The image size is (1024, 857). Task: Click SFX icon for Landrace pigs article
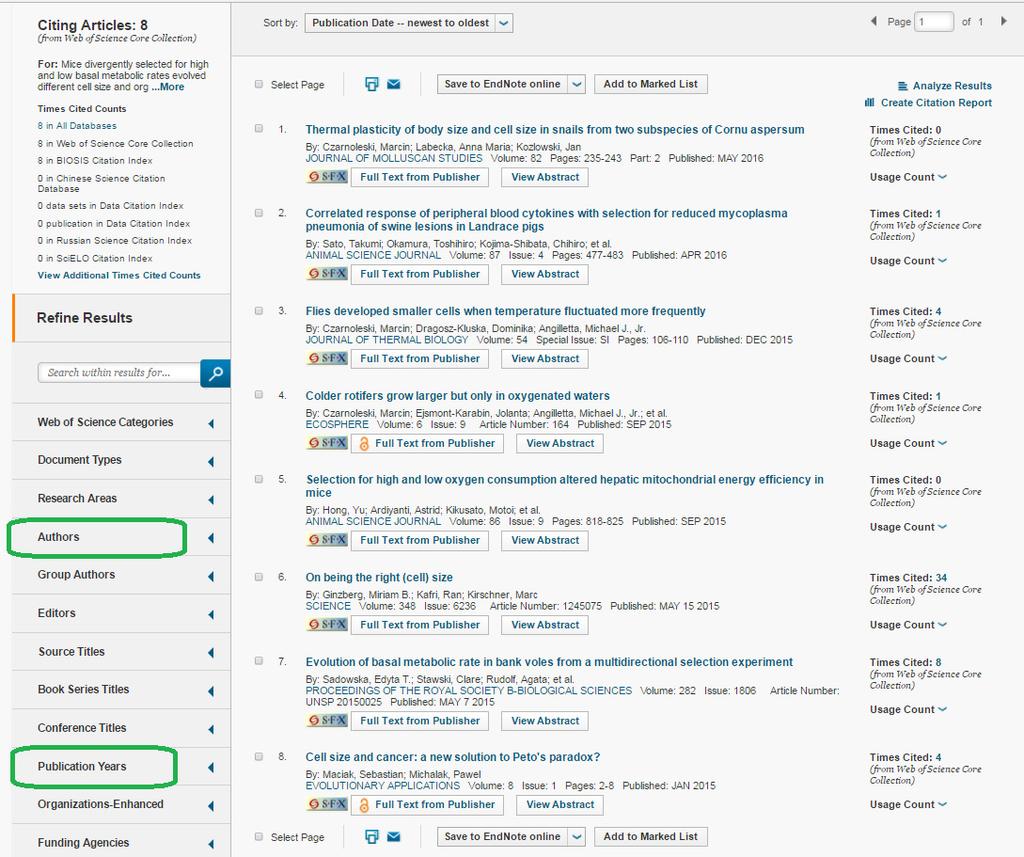[x=327, y=274]
